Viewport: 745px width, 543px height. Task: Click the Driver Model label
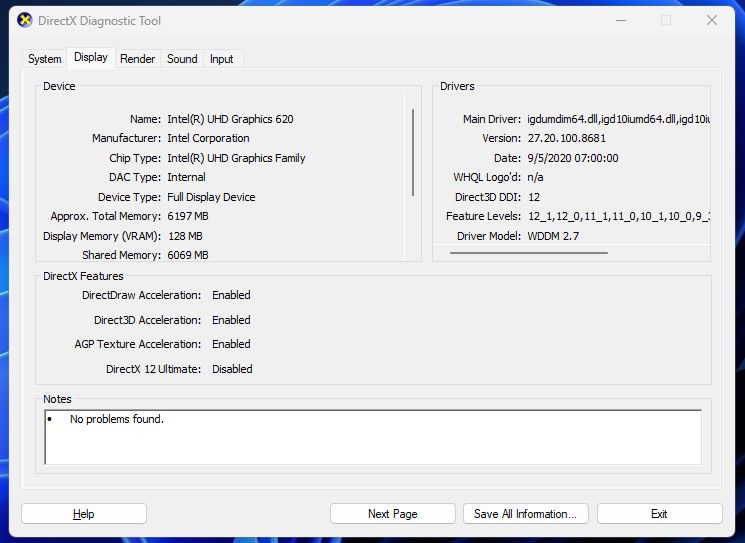coord(489,236)
